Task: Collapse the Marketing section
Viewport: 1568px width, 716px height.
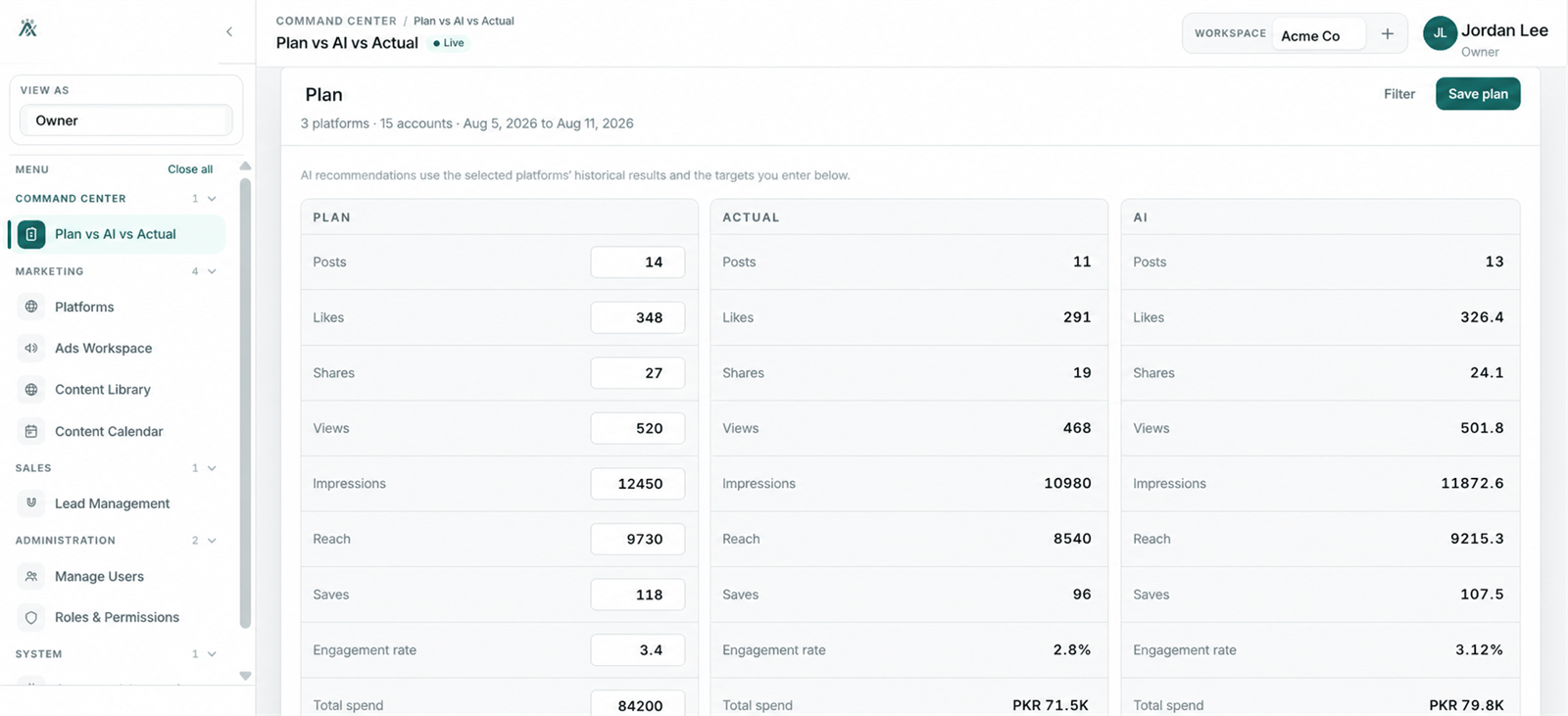Action: (212, 271)
